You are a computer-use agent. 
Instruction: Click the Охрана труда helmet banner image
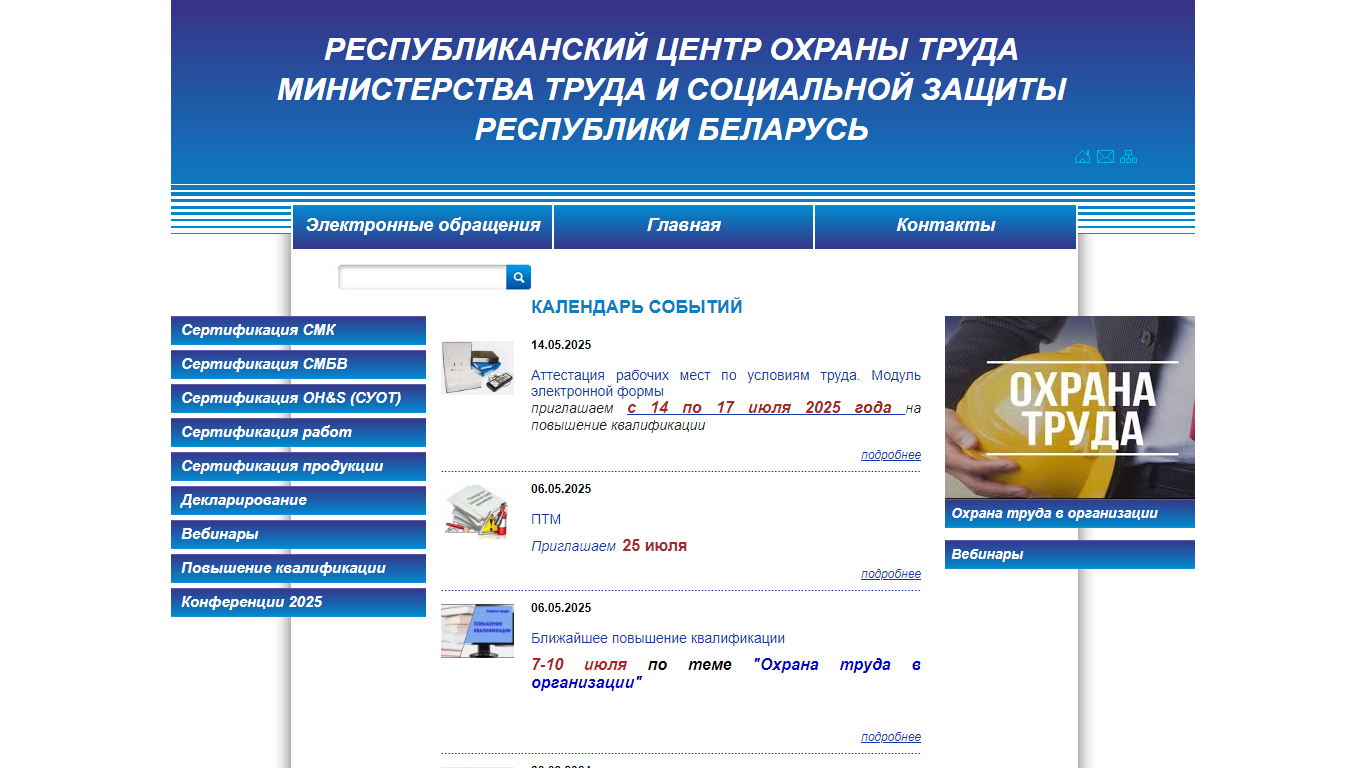point(1070,407)
